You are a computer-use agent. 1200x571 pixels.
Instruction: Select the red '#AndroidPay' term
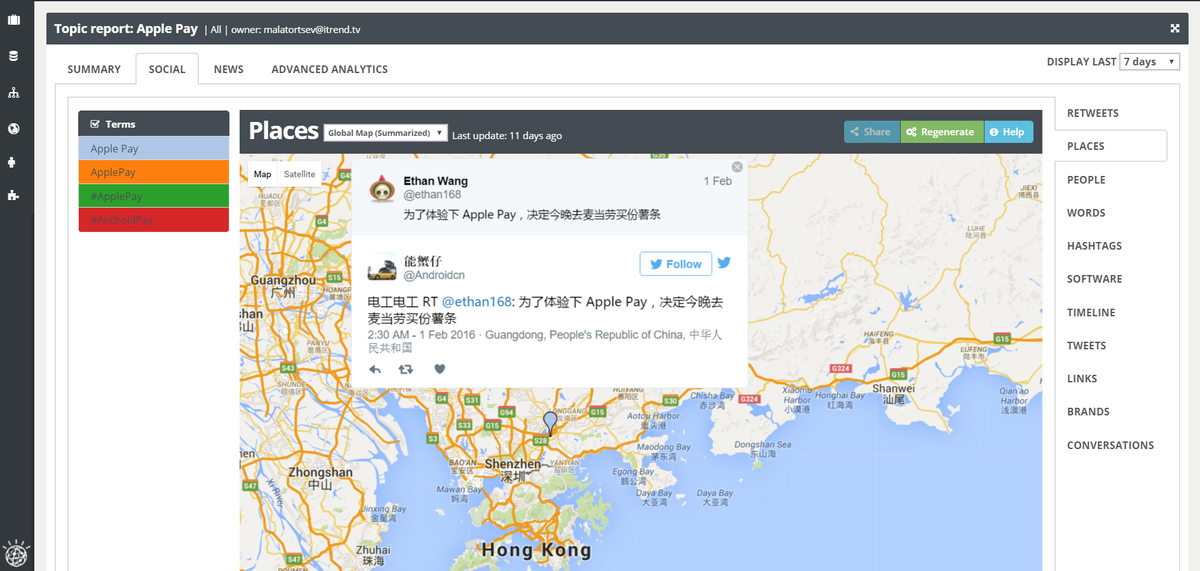click(x=154, y=220)
